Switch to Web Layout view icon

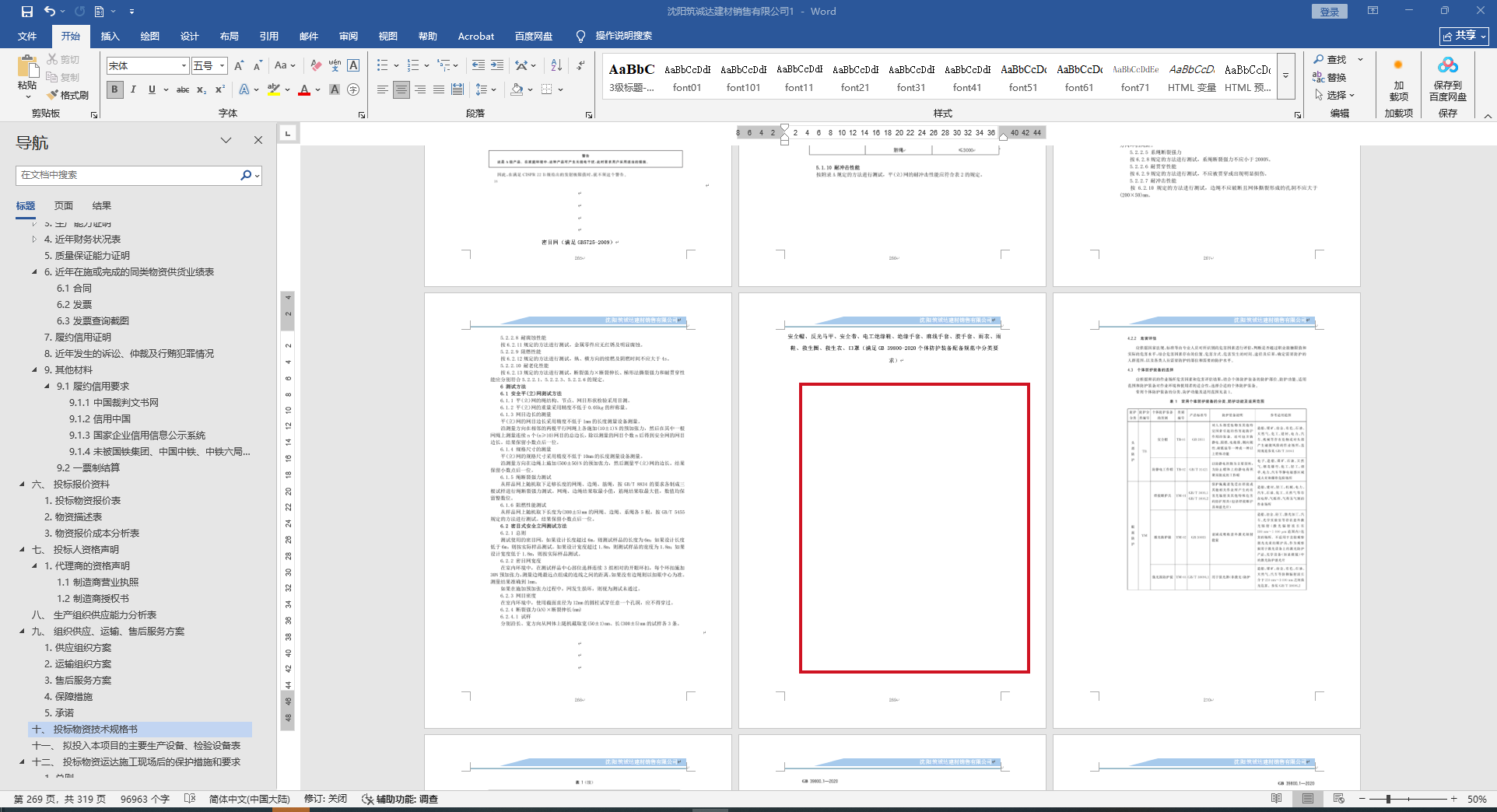pyautogui.click(x=1338, y=799)
